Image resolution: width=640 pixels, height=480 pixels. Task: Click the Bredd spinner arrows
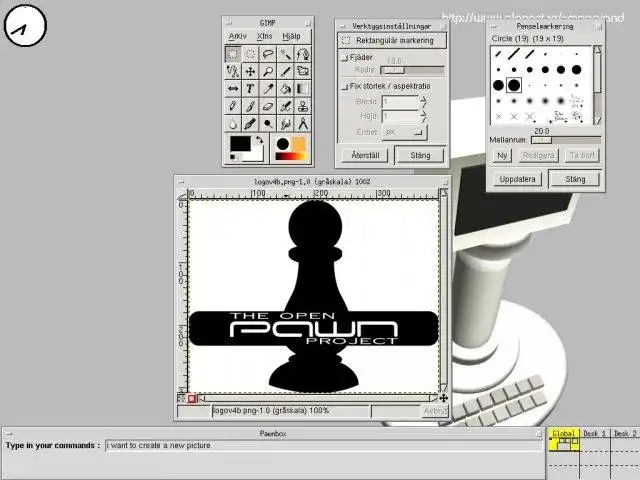point(423,102)
